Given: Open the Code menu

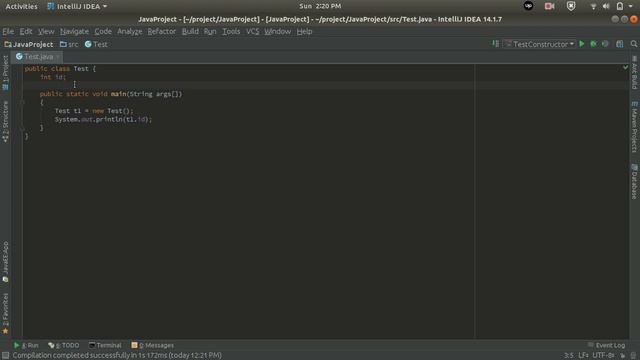Looking at the screenshot, I should tap(103, 31).
